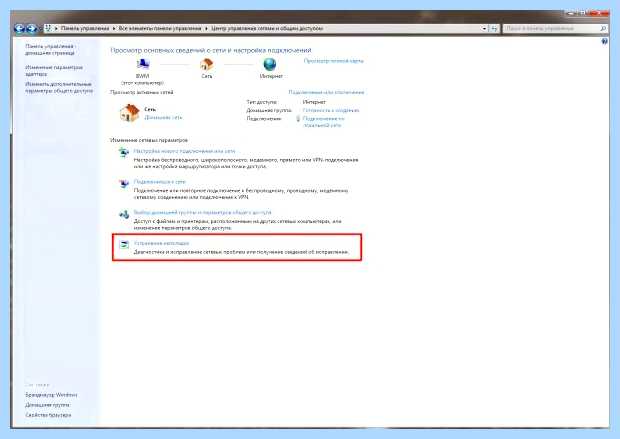
Task: Click 'BMM (этот компьютер)' label
Action: (142, 79)
